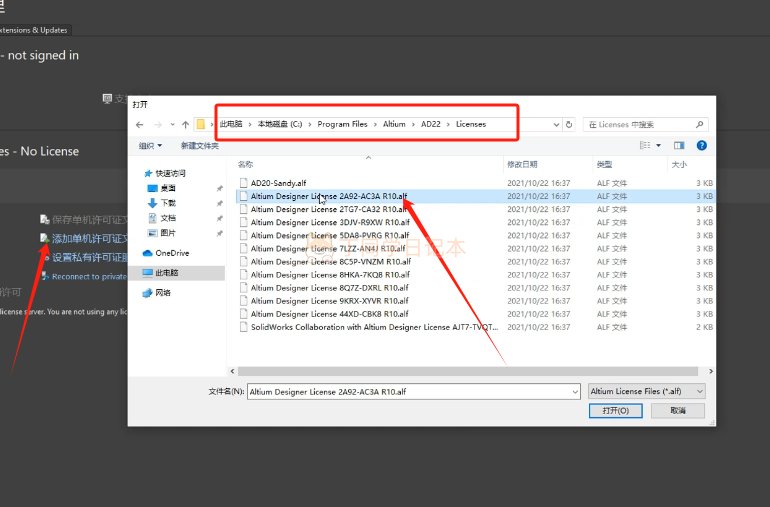Open the help question mark icon
Image resolution: width=770 pixels, height=507 pixels.
tap(702, 145)
